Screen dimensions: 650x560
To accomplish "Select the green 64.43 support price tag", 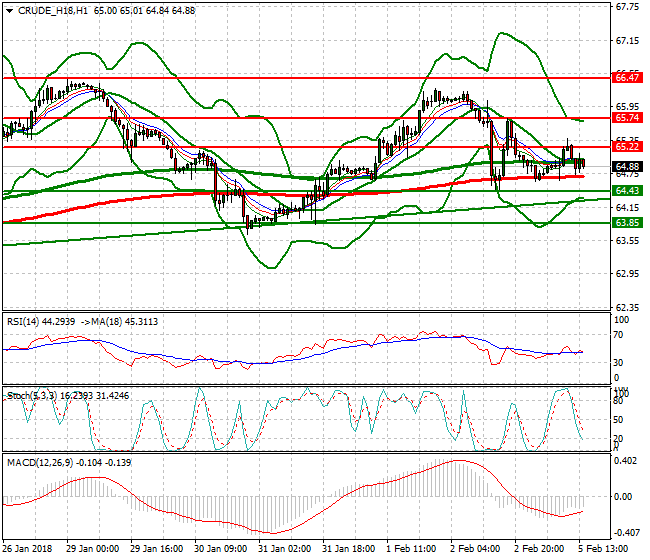I will (627, 190).
